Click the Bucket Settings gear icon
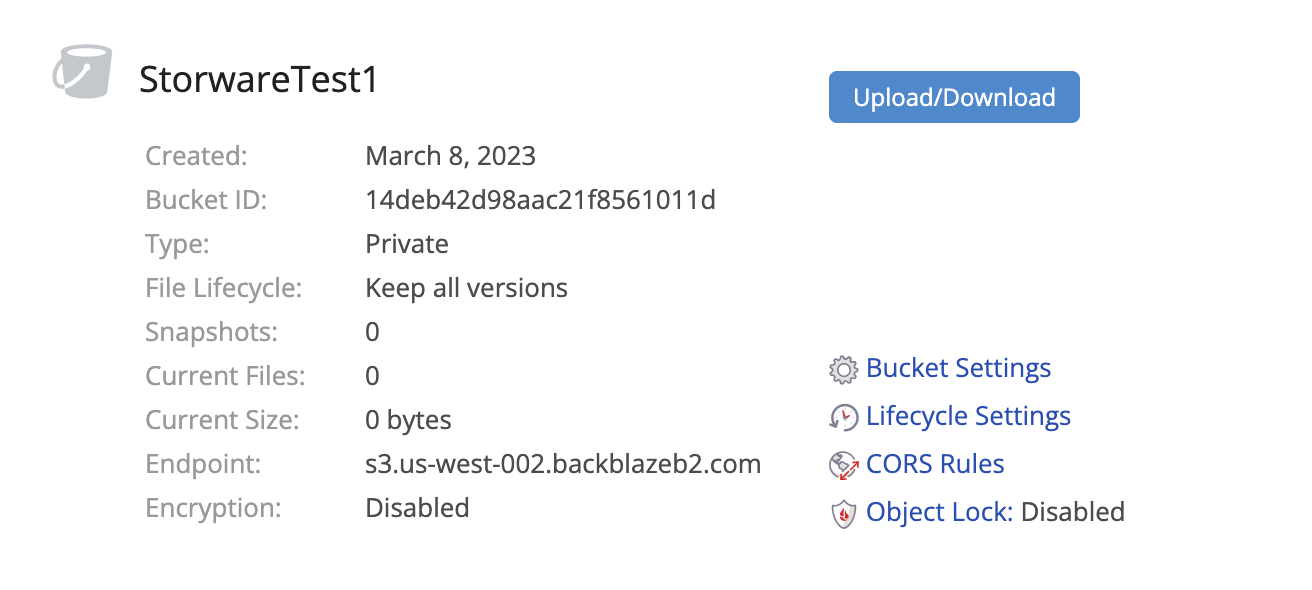This screenshot has width=1312, height=590. [x=844, y=370]
